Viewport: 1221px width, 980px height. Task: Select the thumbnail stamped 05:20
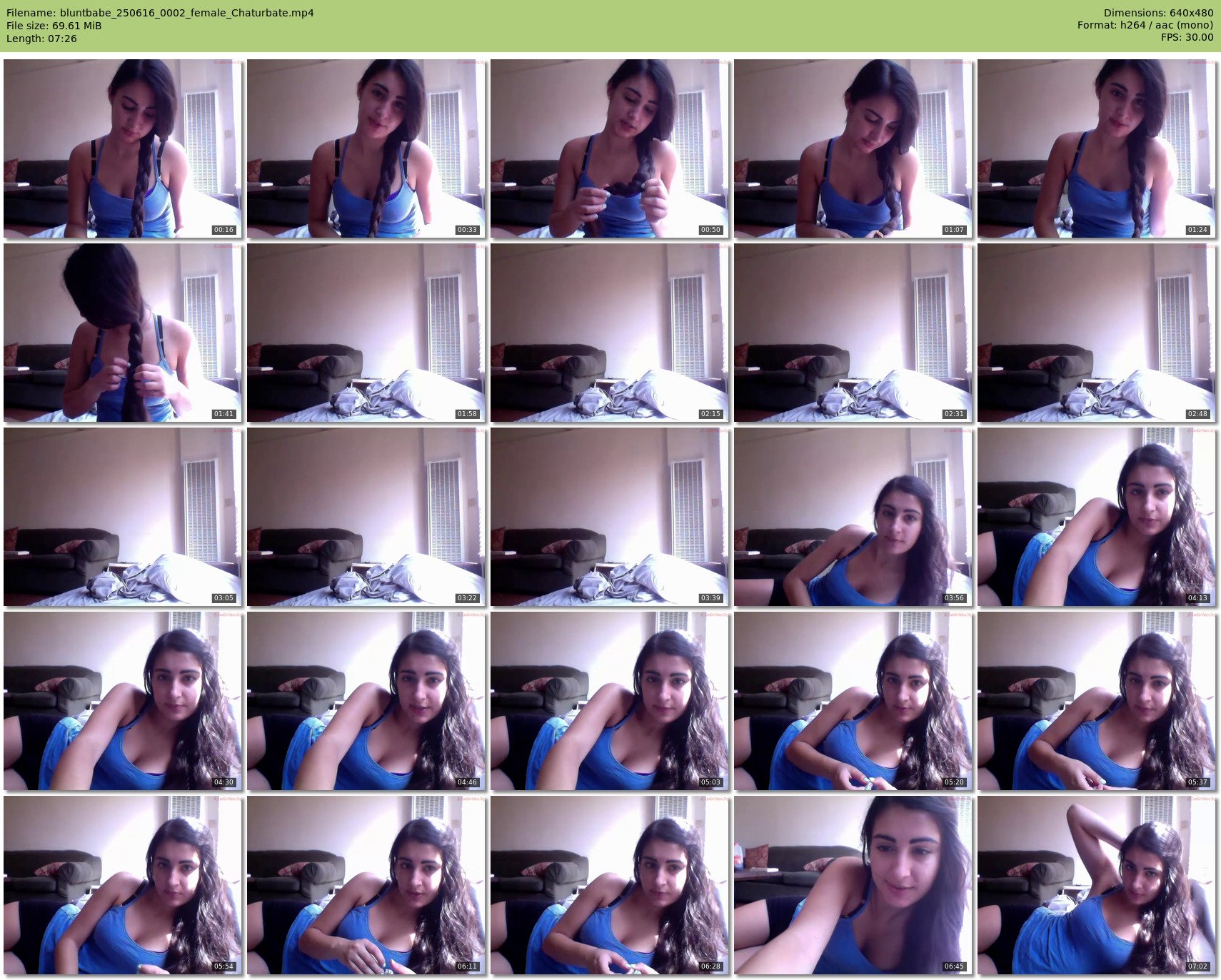pyautogui.click(x=853, y=701)
